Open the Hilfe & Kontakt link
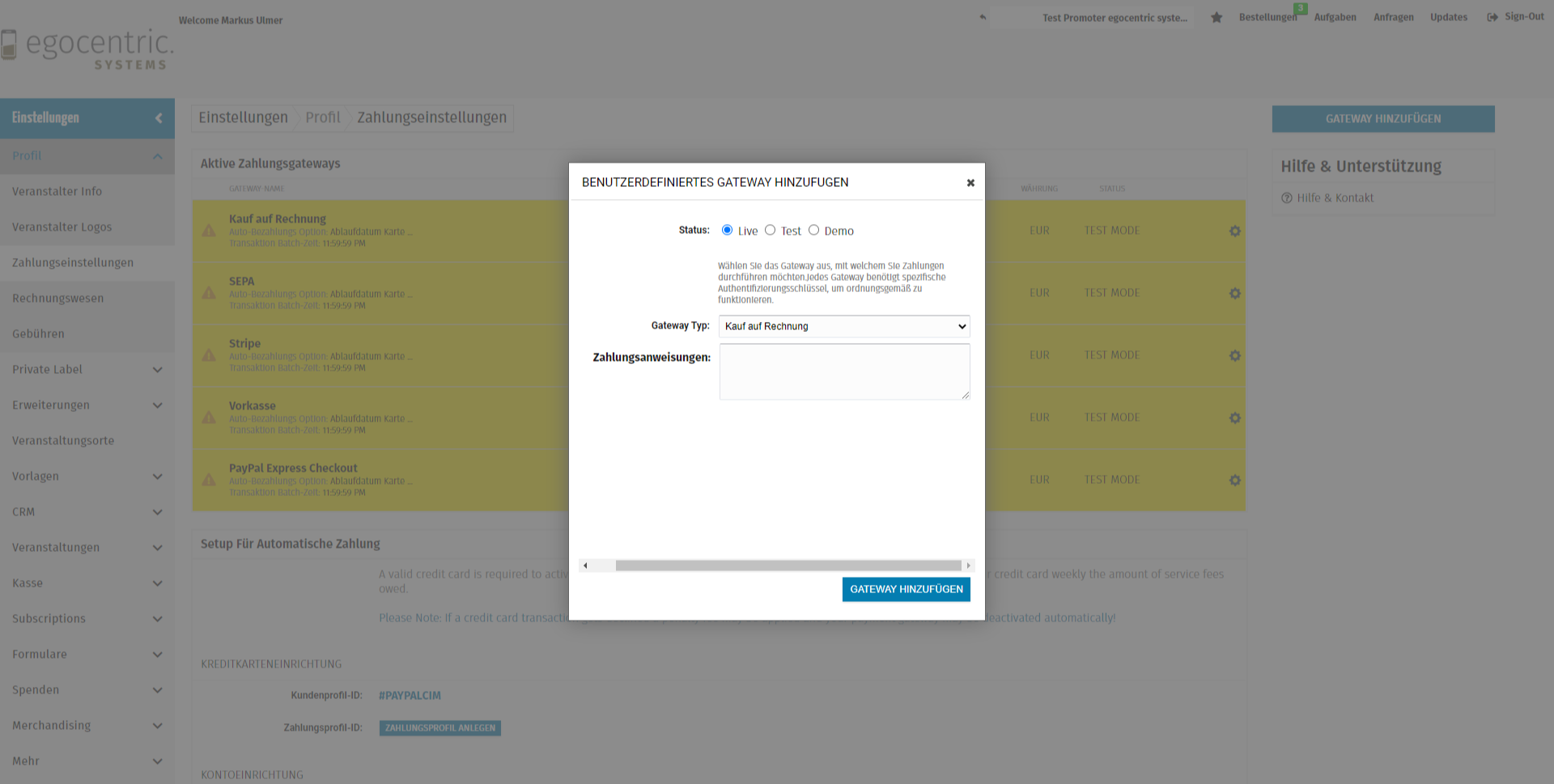 point(1335,198)
